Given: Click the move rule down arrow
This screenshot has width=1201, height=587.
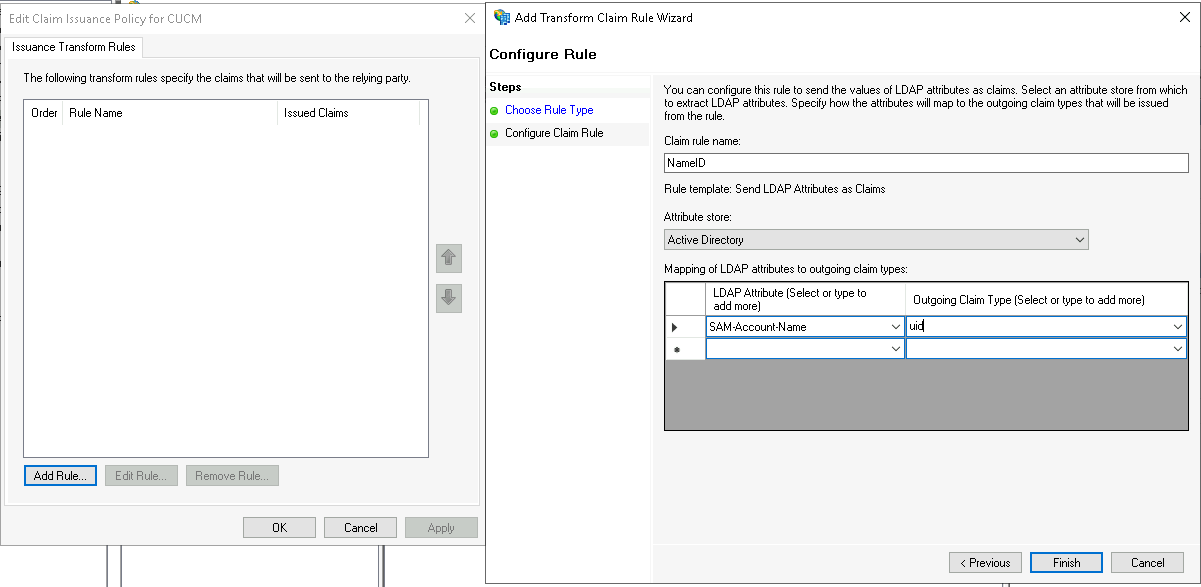Looking at the screenshot, I should [449, 297].
